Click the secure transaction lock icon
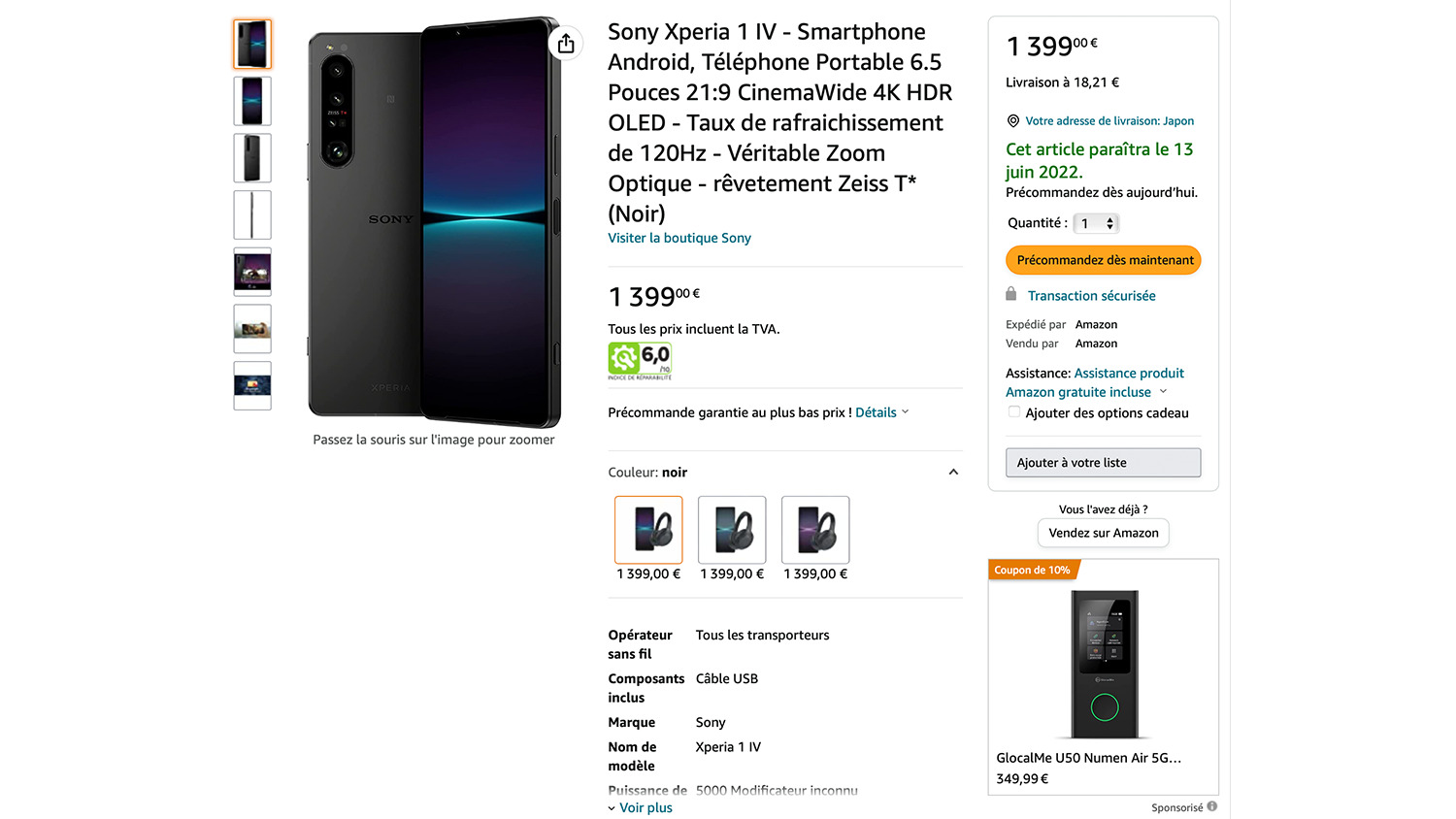Image resolution: width=1456 pixels, height=819 pixels. (1011, 294)
